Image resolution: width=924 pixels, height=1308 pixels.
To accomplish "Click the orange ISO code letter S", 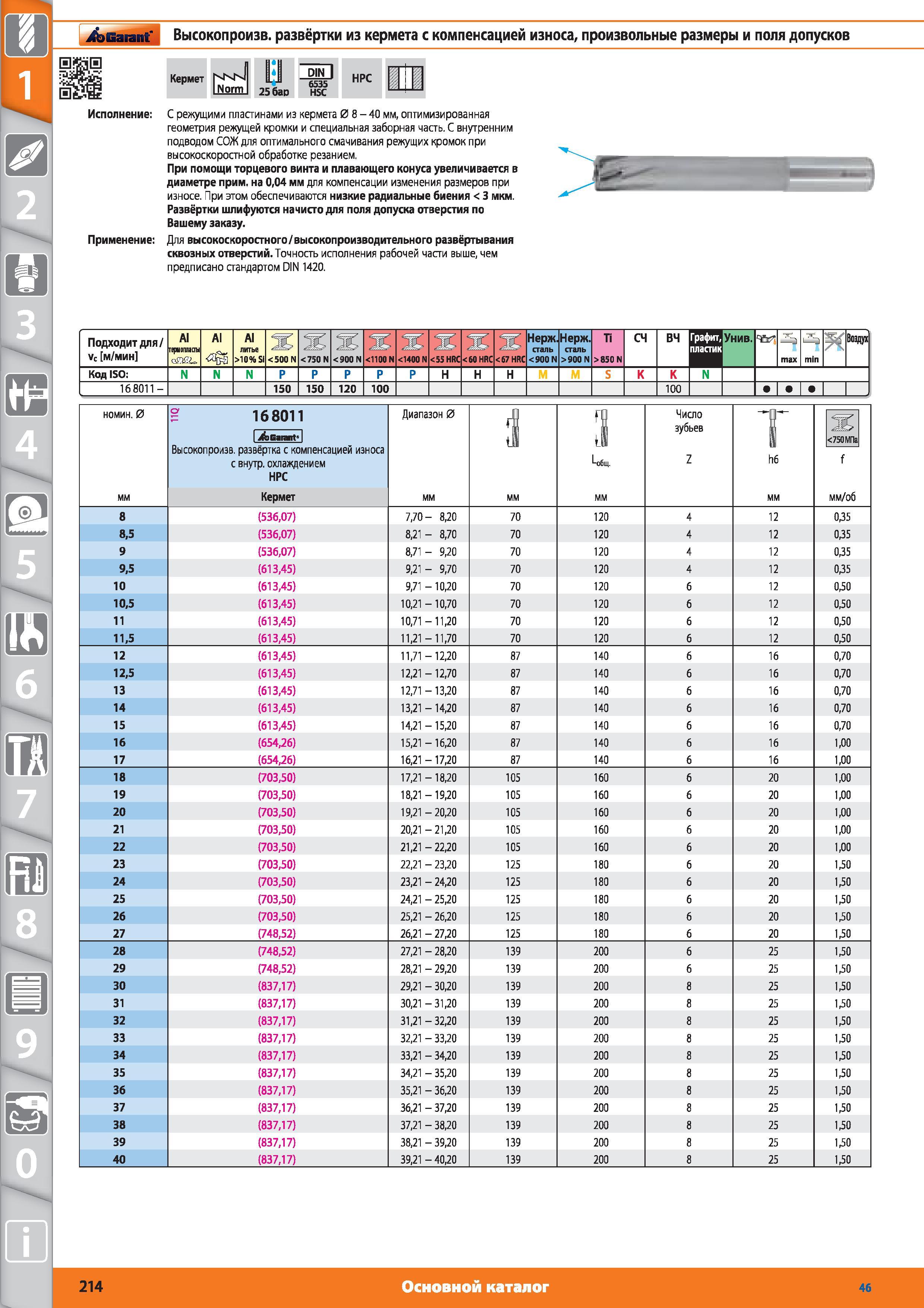I will pyautogui.click(x=608, y=374).
